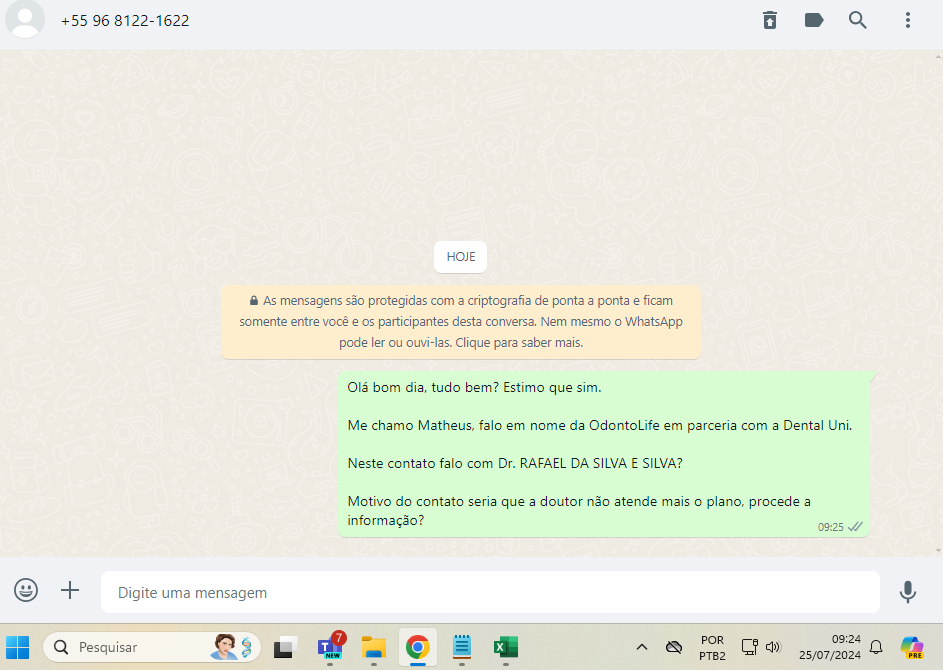Open the Windows Start menu

[x=18, y=647]
